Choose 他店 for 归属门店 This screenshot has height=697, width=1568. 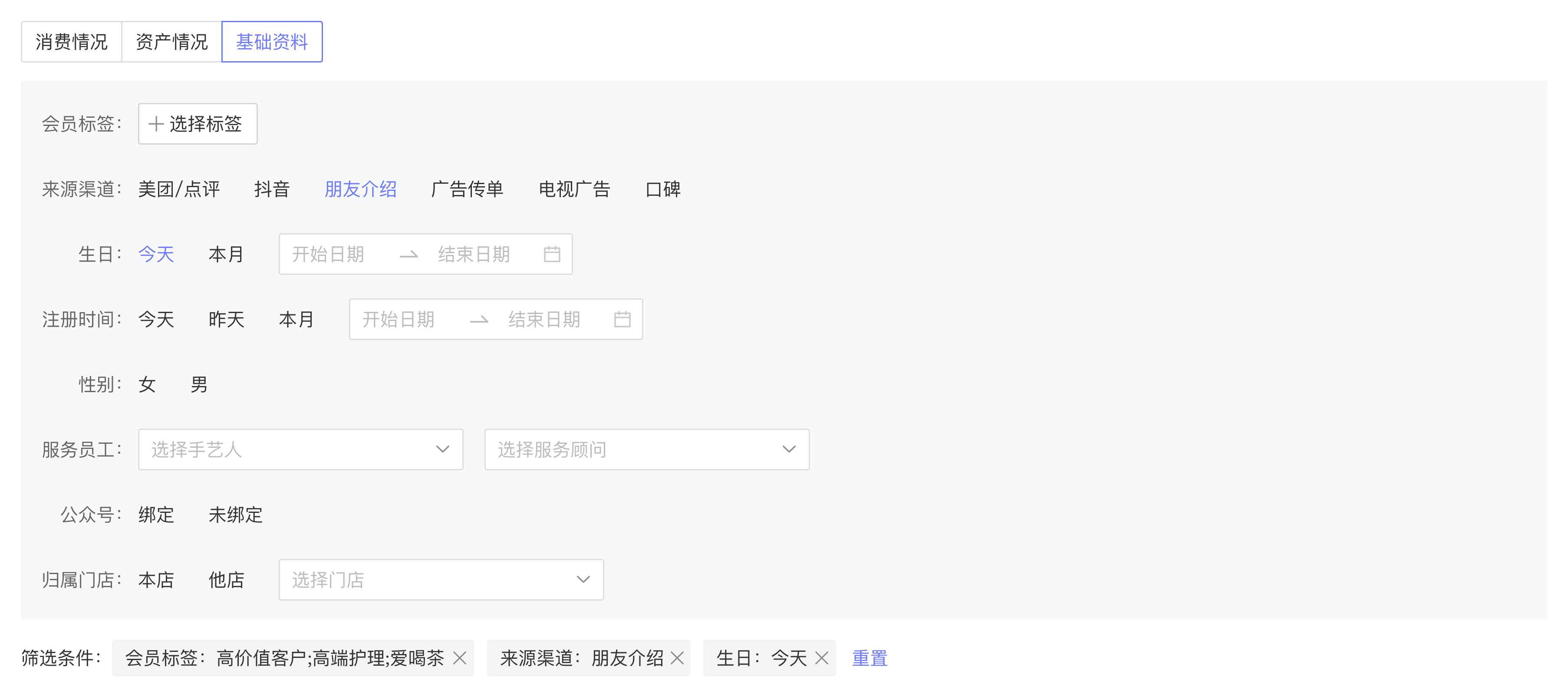point(226,580)
